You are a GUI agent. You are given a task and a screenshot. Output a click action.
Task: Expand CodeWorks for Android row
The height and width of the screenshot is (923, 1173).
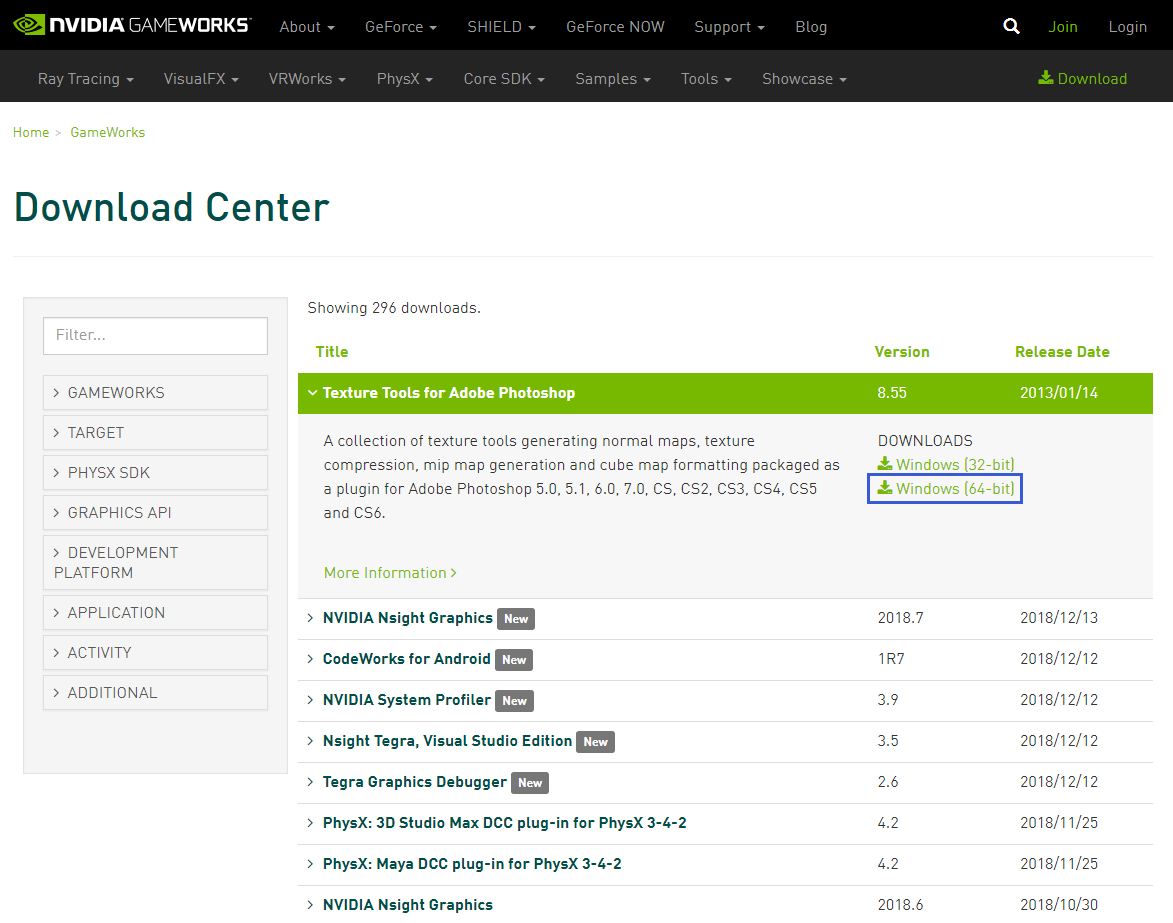pyautogui.click(x=725, y=660)
